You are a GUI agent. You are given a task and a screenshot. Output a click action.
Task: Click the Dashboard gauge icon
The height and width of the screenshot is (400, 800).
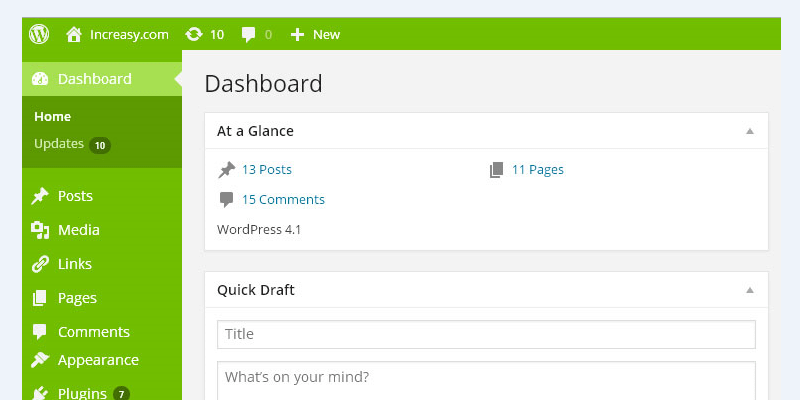pyautogui.click(x=40, y=79)
